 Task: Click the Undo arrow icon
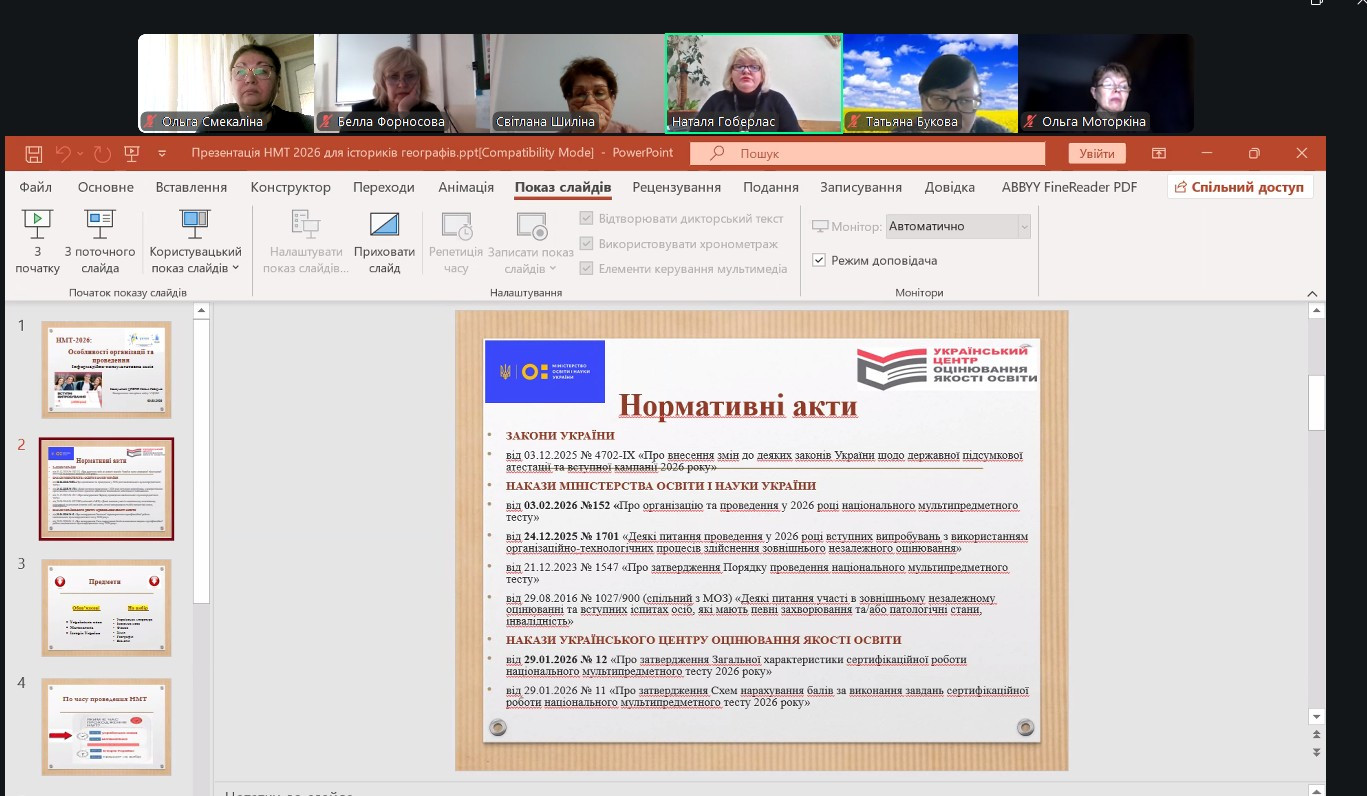pos(63,154)
